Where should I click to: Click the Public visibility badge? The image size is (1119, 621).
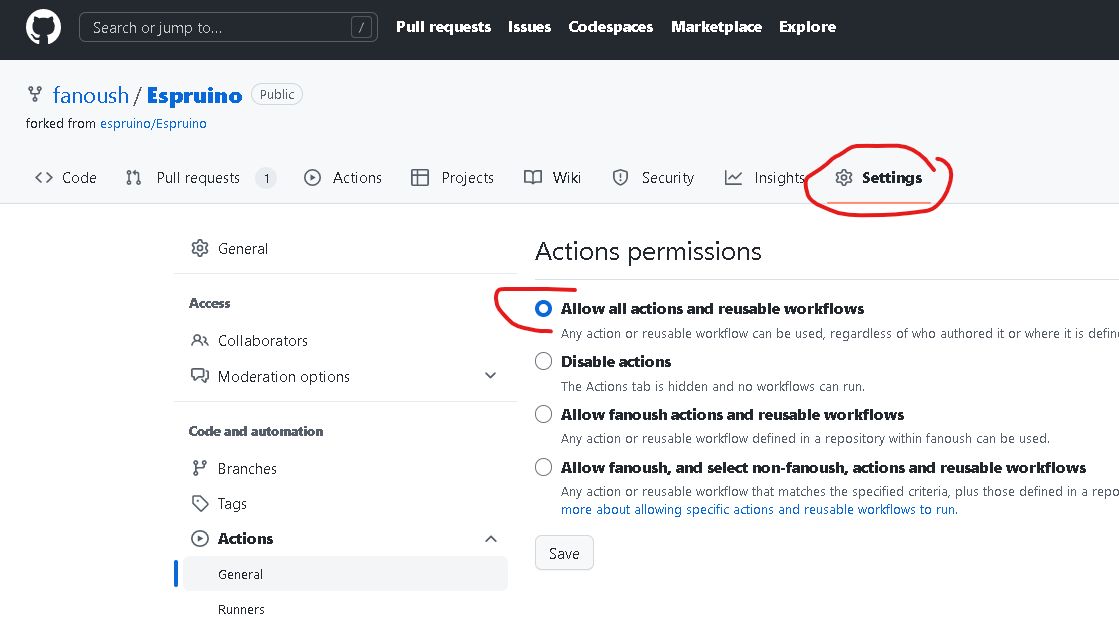(277, 94)
